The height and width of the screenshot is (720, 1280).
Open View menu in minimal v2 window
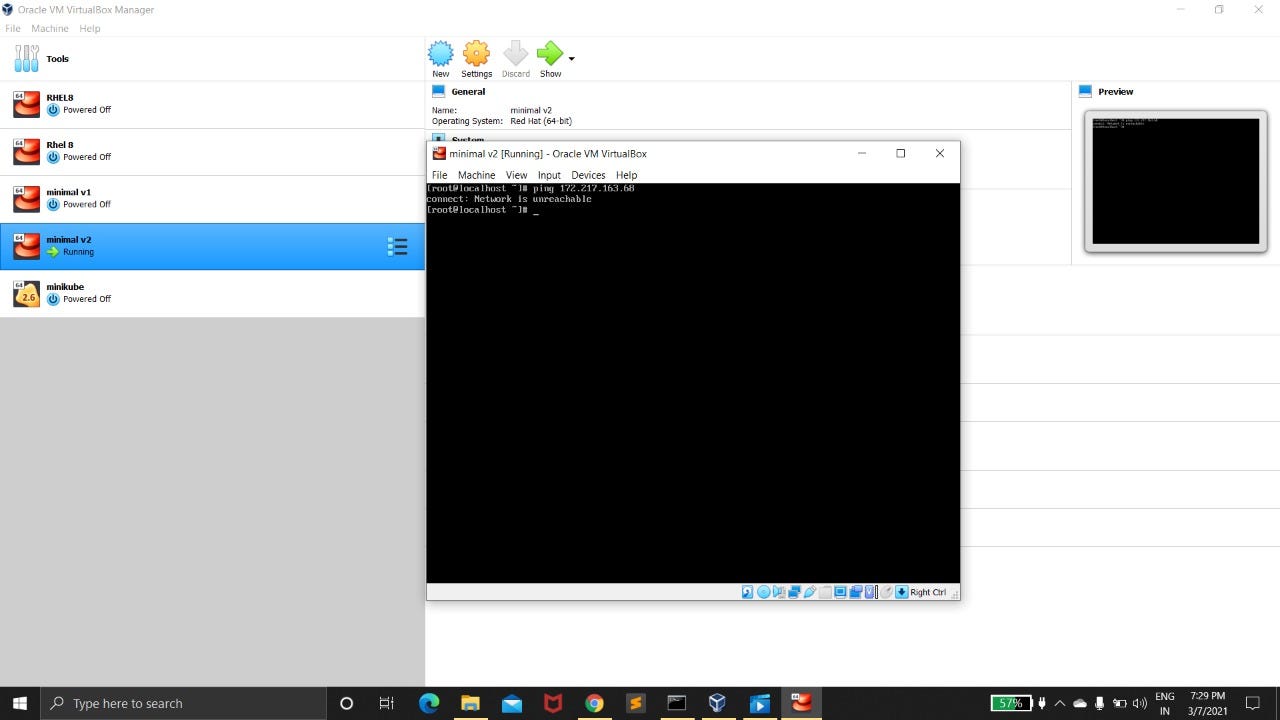516,175
